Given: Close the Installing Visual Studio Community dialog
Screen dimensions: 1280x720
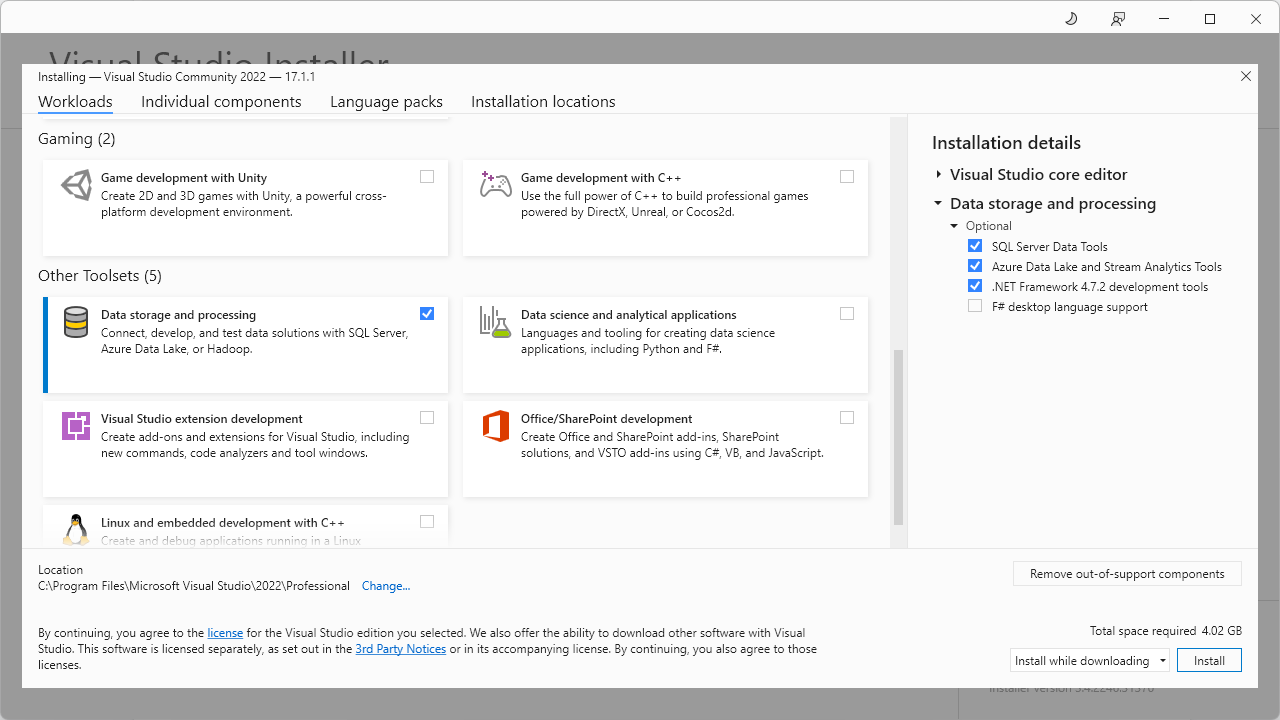Looking at the screenshot, I should (x=1246, y=76).
